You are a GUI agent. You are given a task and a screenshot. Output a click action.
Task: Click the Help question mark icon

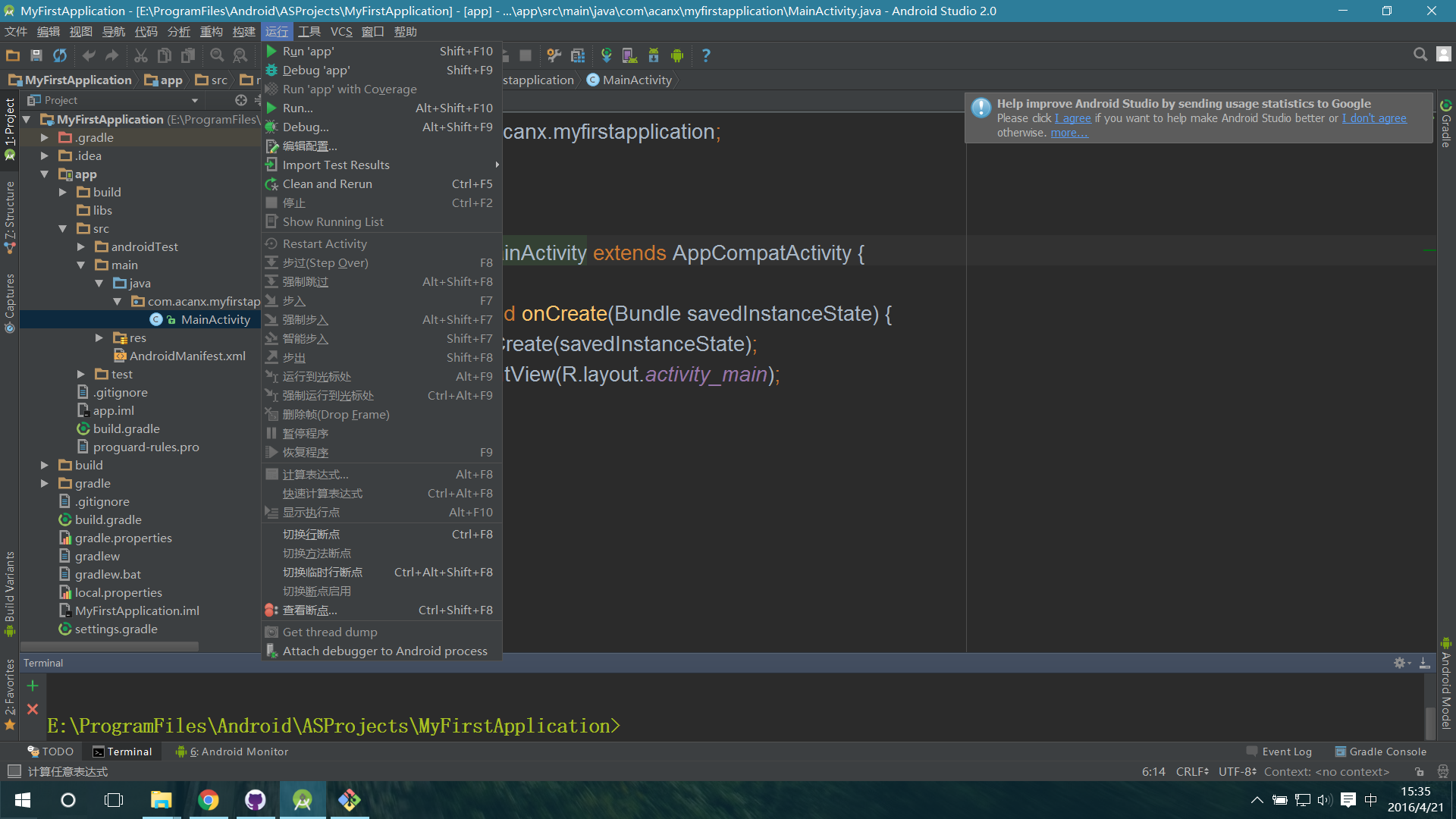pyautogui.click(x=706, y=55)
